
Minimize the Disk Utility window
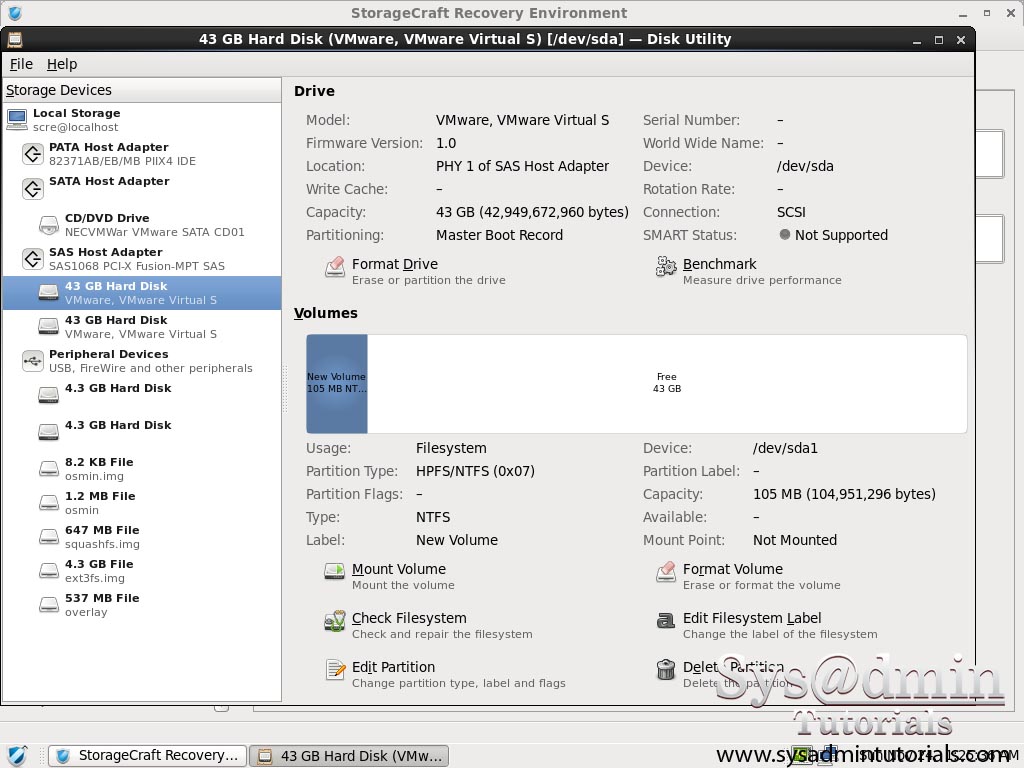[x=917, y=40]
